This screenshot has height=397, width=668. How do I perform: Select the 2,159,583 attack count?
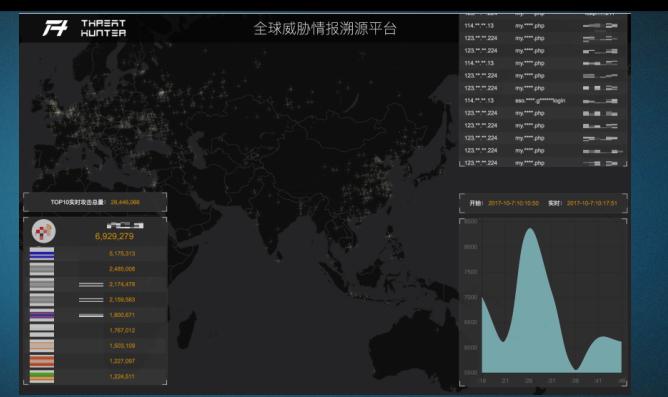pyautogui.click(x=122, y=299)
